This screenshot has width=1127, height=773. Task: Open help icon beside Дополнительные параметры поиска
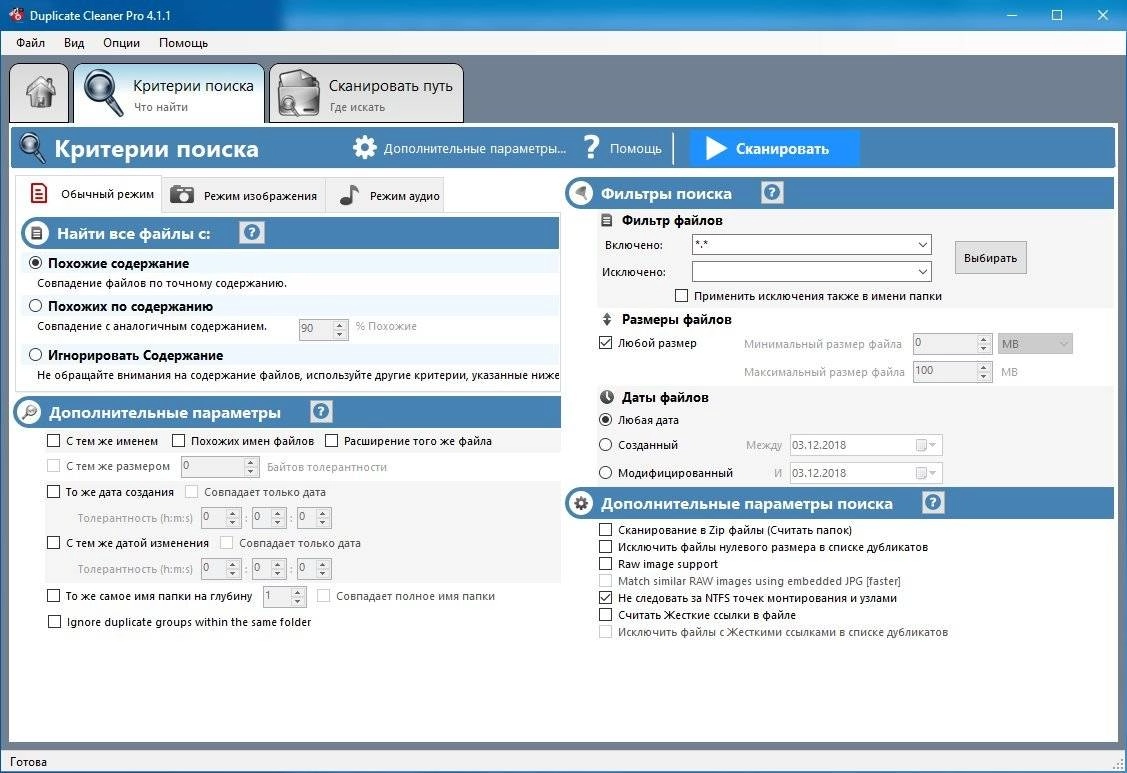point(932,503)
